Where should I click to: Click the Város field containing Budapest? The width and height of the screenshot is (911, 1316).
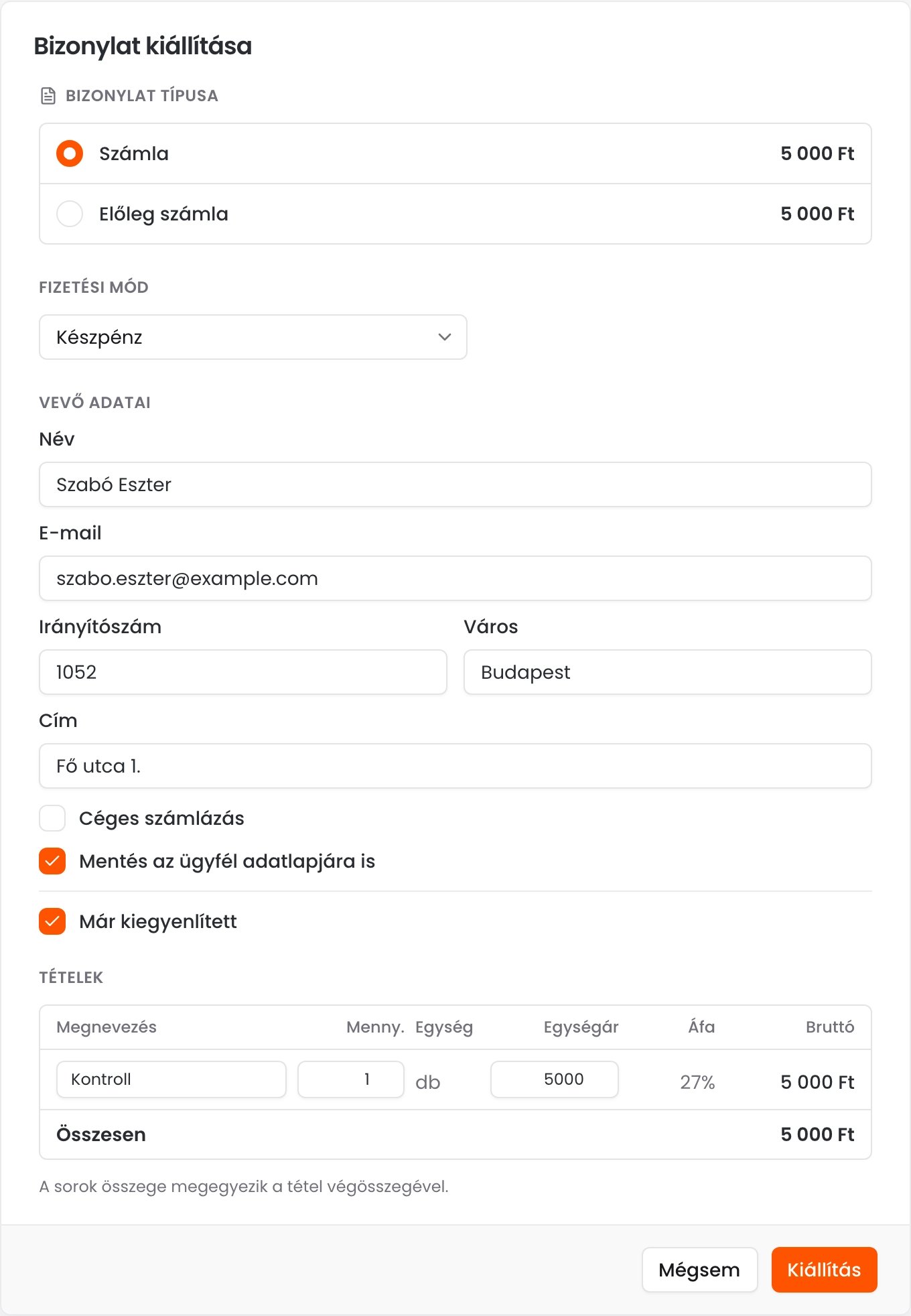(668, 672)
